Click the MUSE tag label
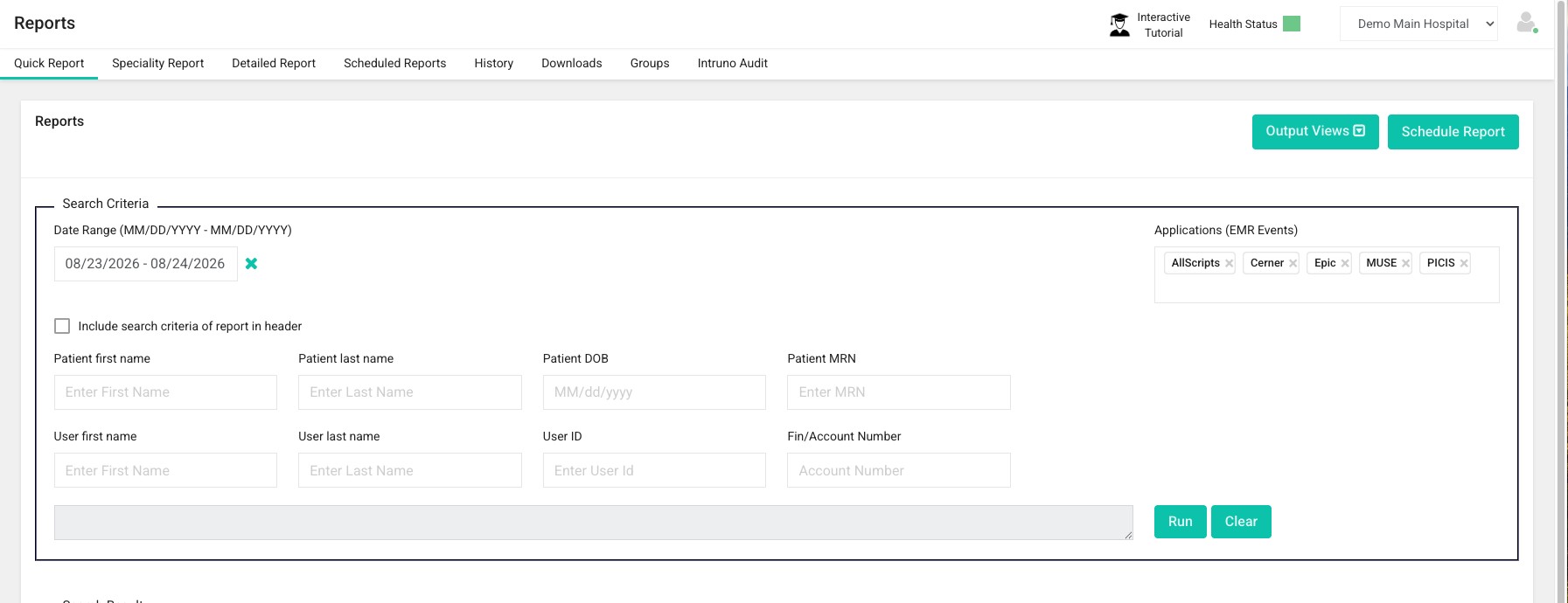Screen dimensions: 1568x603 1382,263
